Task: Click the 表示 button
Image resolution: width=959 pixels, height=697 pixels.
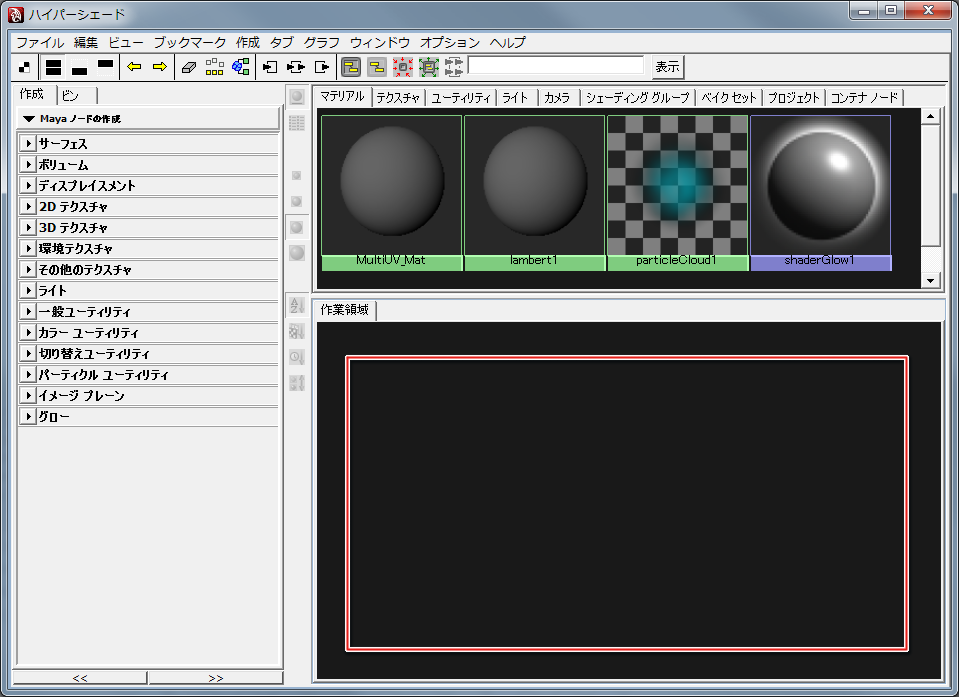Action: pos(667,67)
